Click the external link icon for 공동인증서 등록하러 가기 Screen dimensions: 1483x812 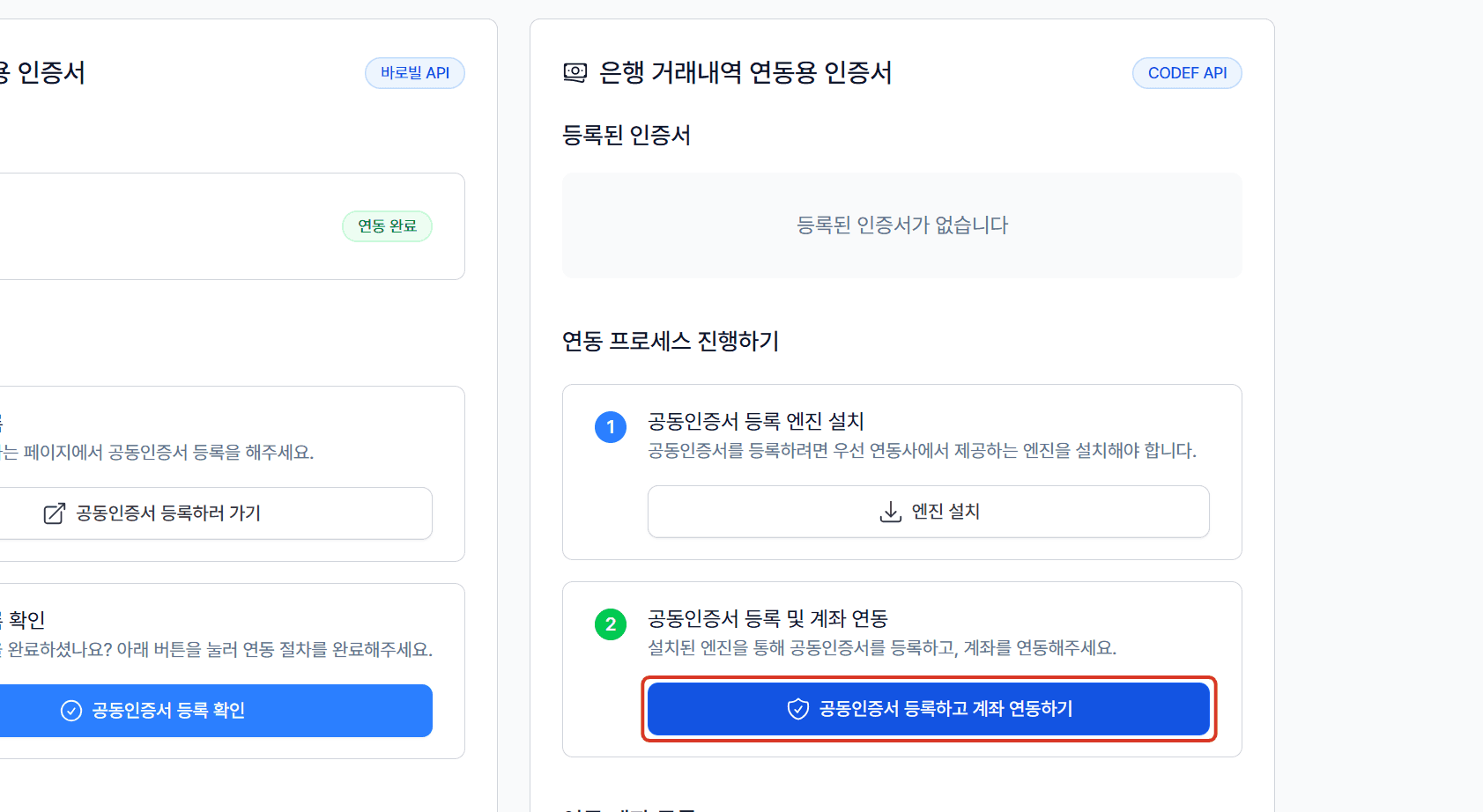55,513
